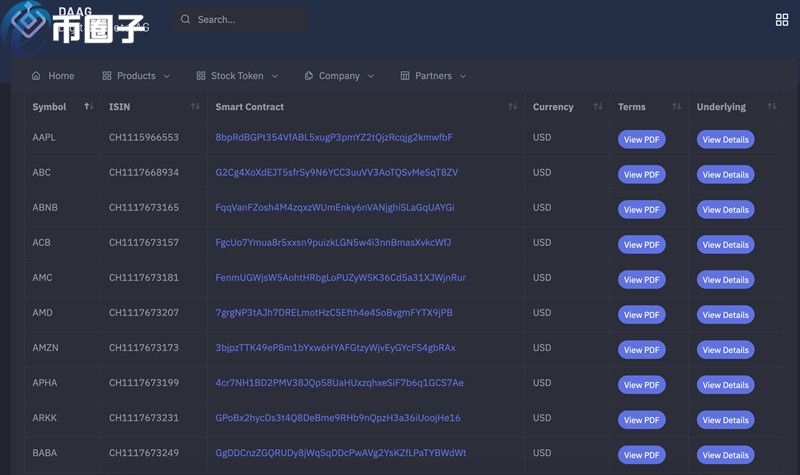
Task: Expand the Partners dropdown chevron
Action: pyautogui.click(x=463, y=76)
